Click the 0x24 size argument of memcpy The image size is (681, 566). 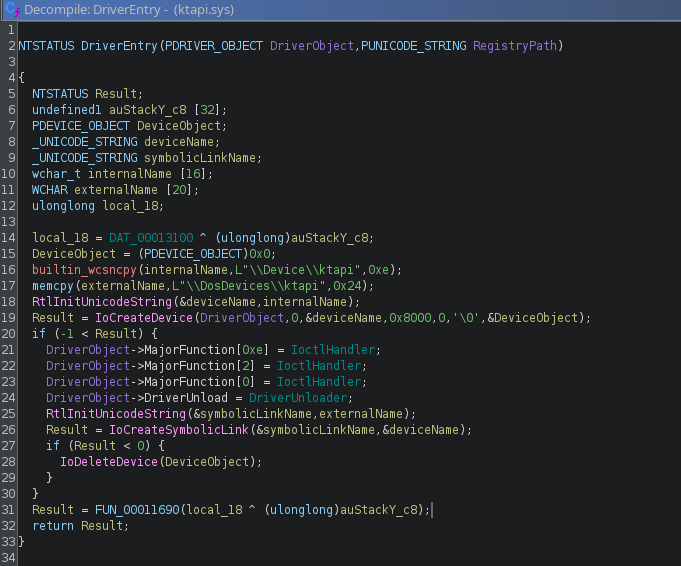(x=347, y=286)
